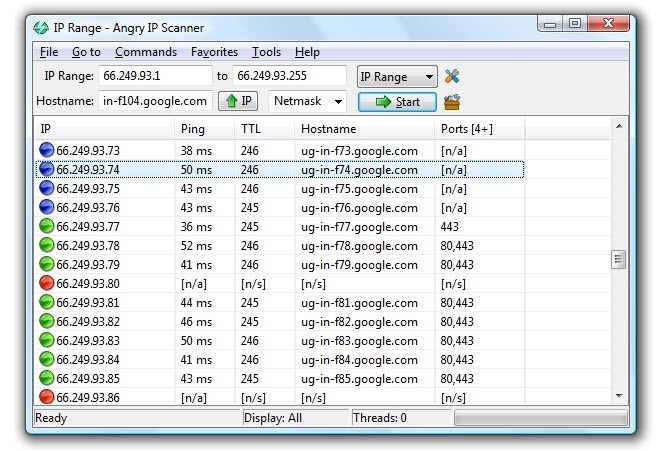Select hostname ug-in-f83.google.com
Image resolution: width=669 pixels, height=451 pixels.
coord(359,341)
